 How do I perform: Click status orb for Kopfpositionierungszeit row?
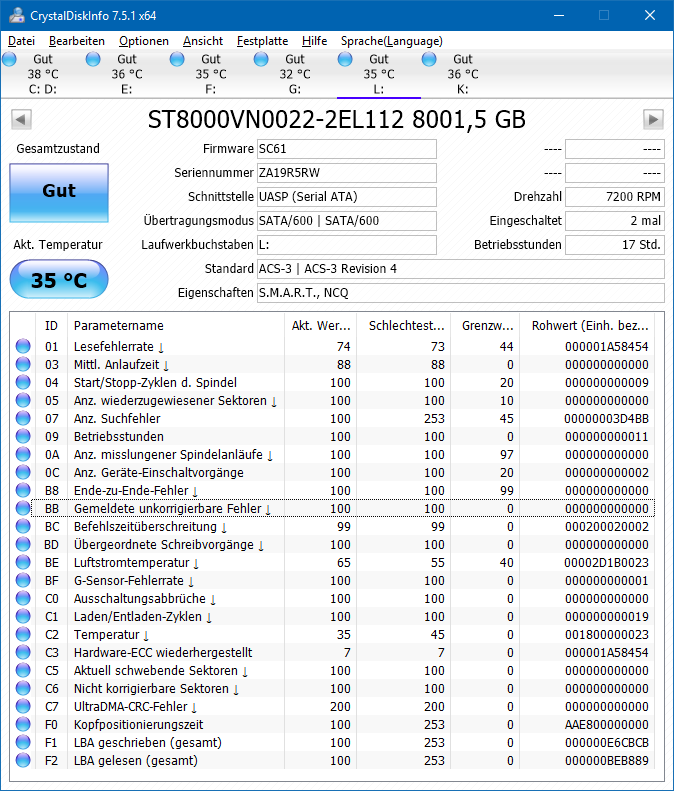[x=23, y=724]
